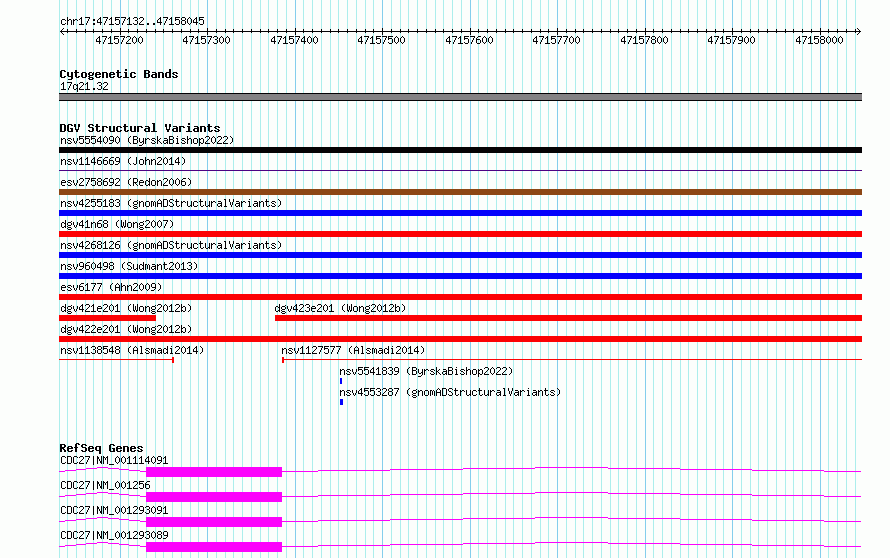The height and width of the screenshot is (558, 890).
Task: Click the blue nsv4268126 variant bar
Action: 460,255
